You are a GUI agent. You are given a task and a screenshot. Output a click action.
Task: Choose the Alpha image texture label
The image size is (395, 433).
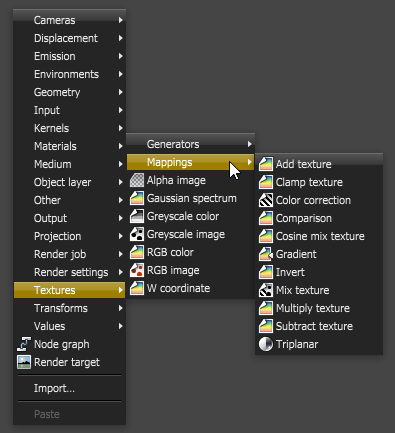coord(176,180)
